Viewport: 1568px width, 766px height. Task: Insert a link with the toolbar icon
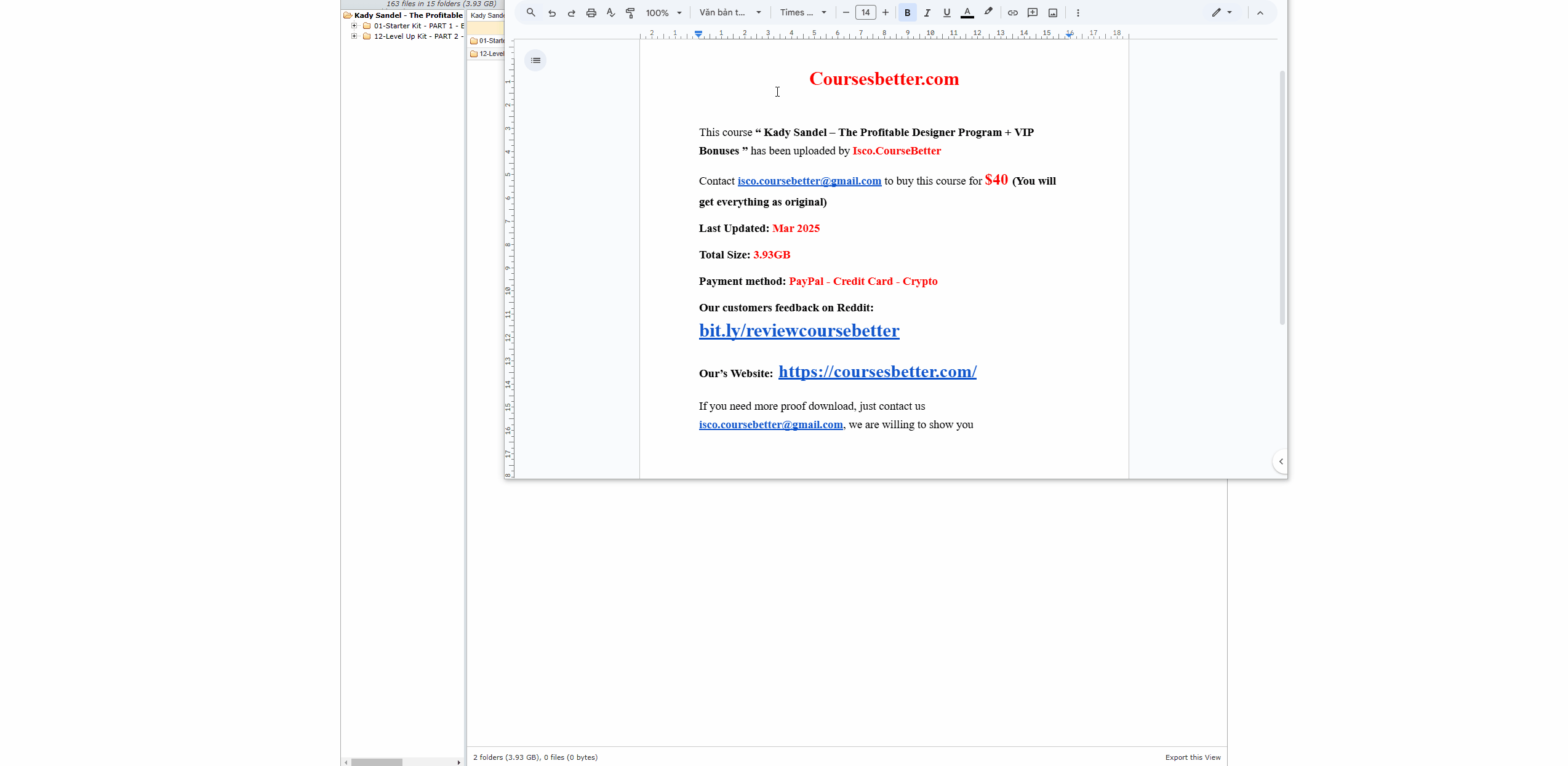click(x=1012, y=12)
